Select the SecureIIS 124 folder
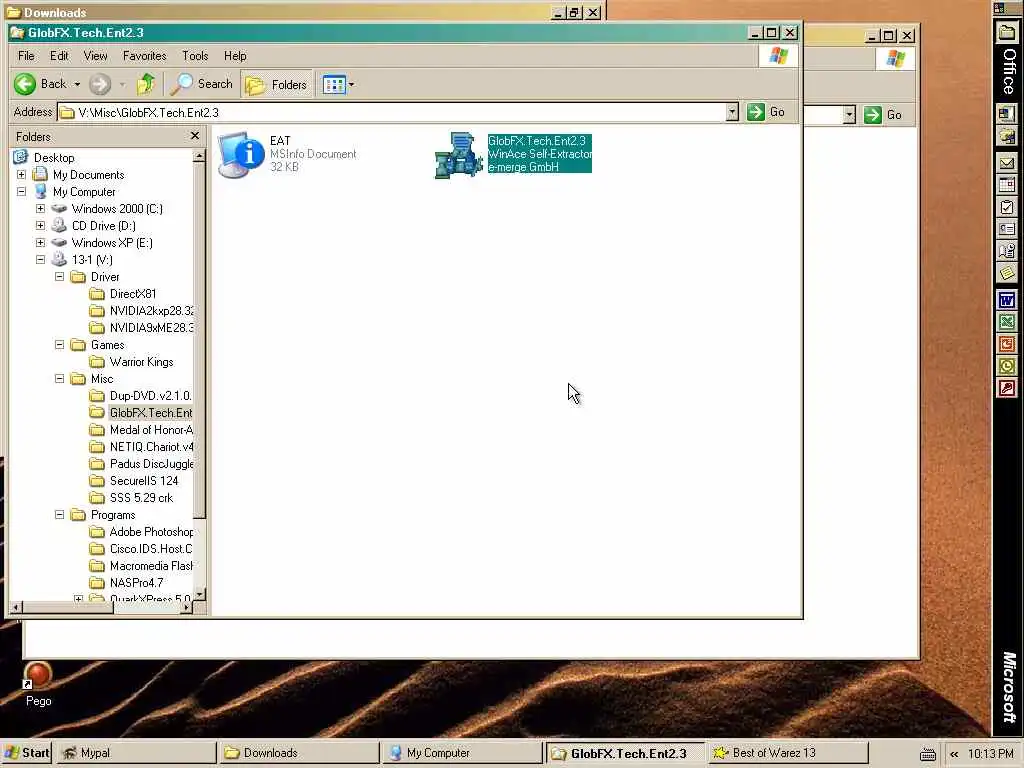The image size is (1024, 768). pyautogui.click(x=144, y=481)
